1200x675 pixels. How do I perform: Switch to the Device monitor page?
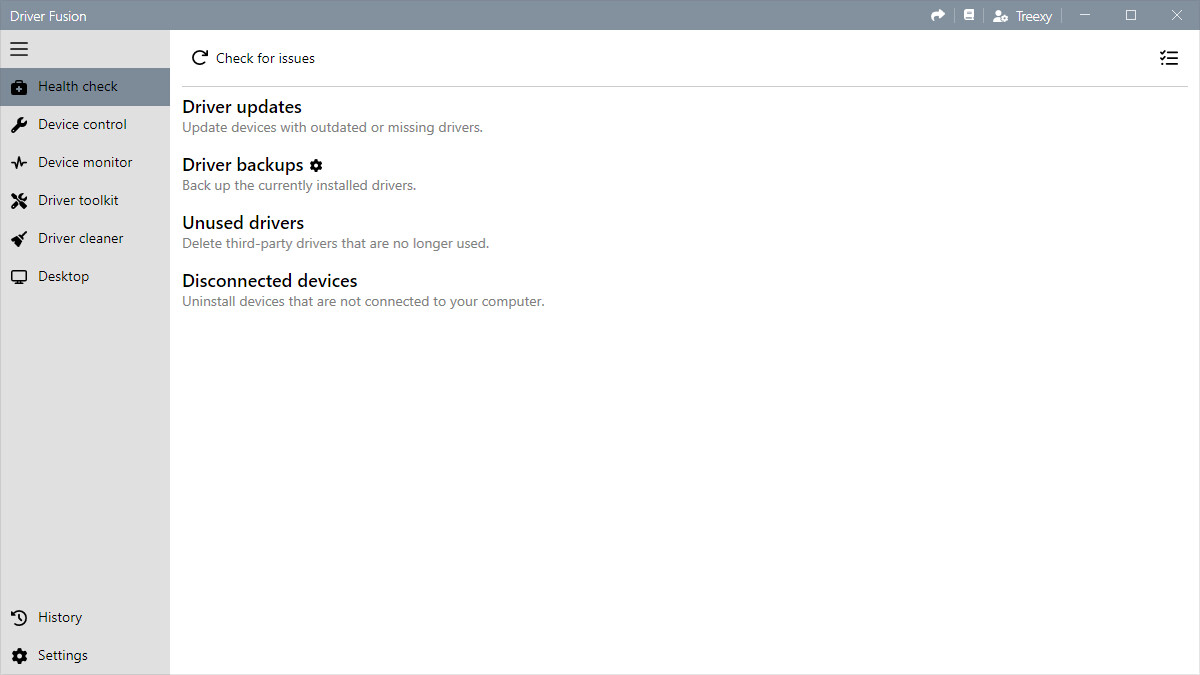coord(85,163)
